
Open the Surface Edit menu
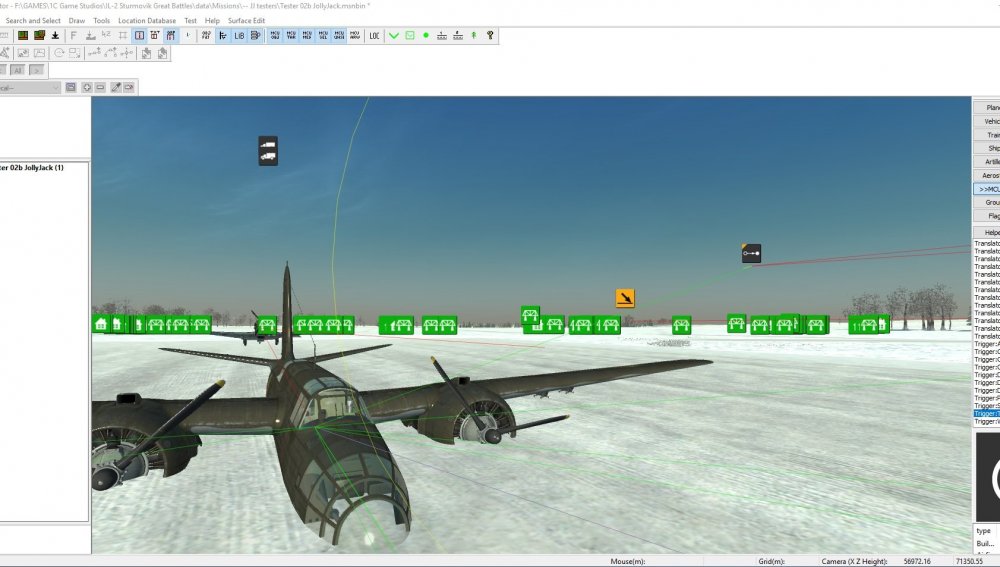coord(246,20)
